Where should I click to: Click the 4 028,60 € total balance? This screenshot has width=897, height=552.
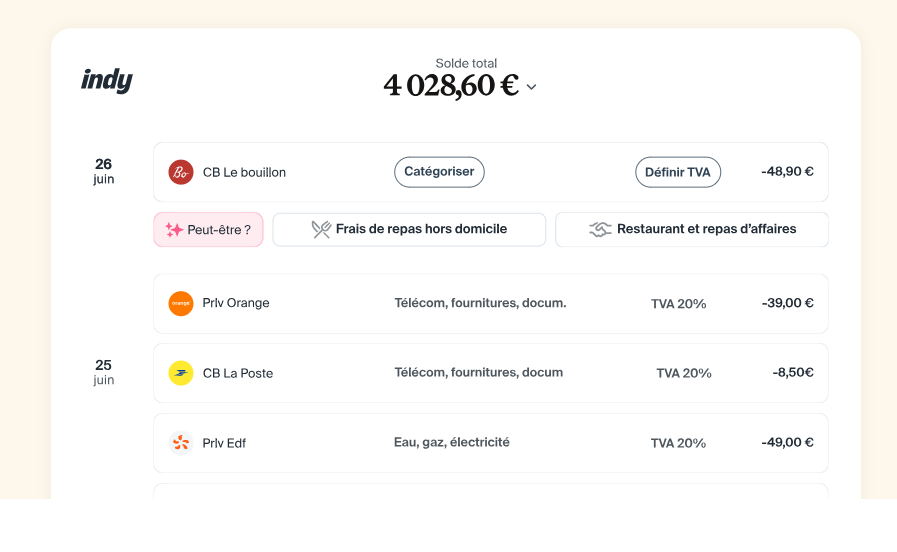tap(451, 86)
